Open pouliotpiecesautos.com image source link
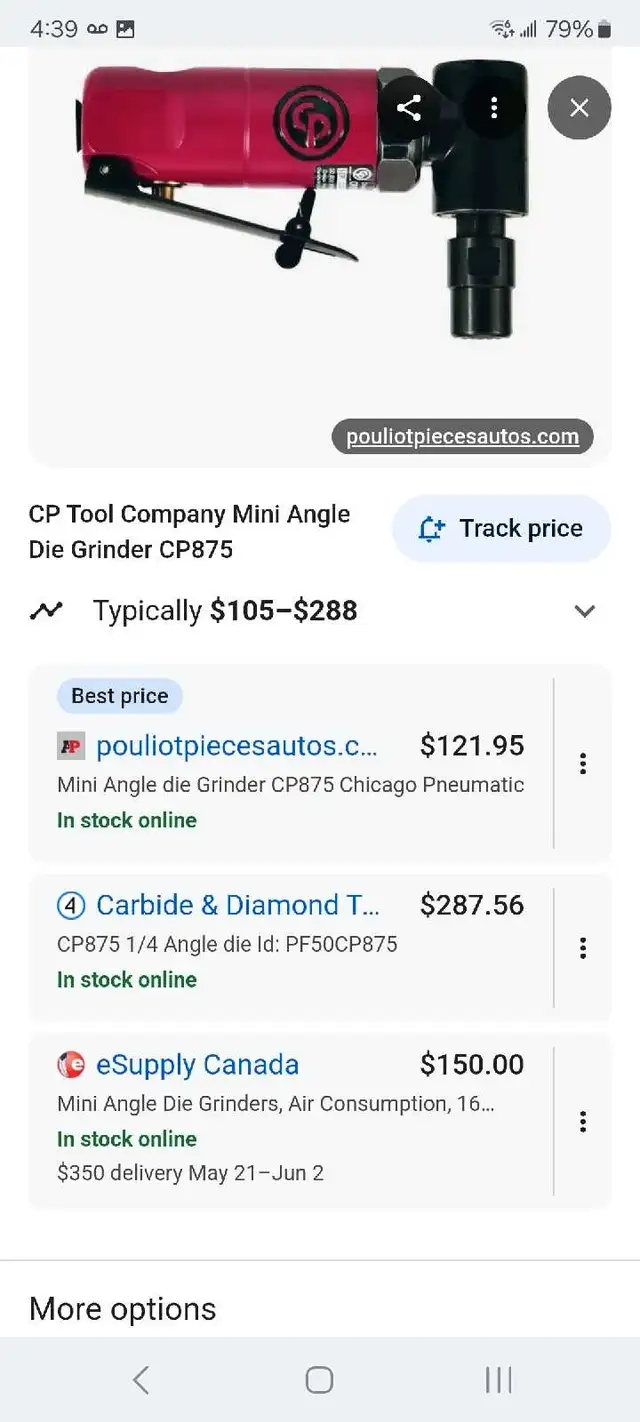640x1422 pixels. coord(462,436)
